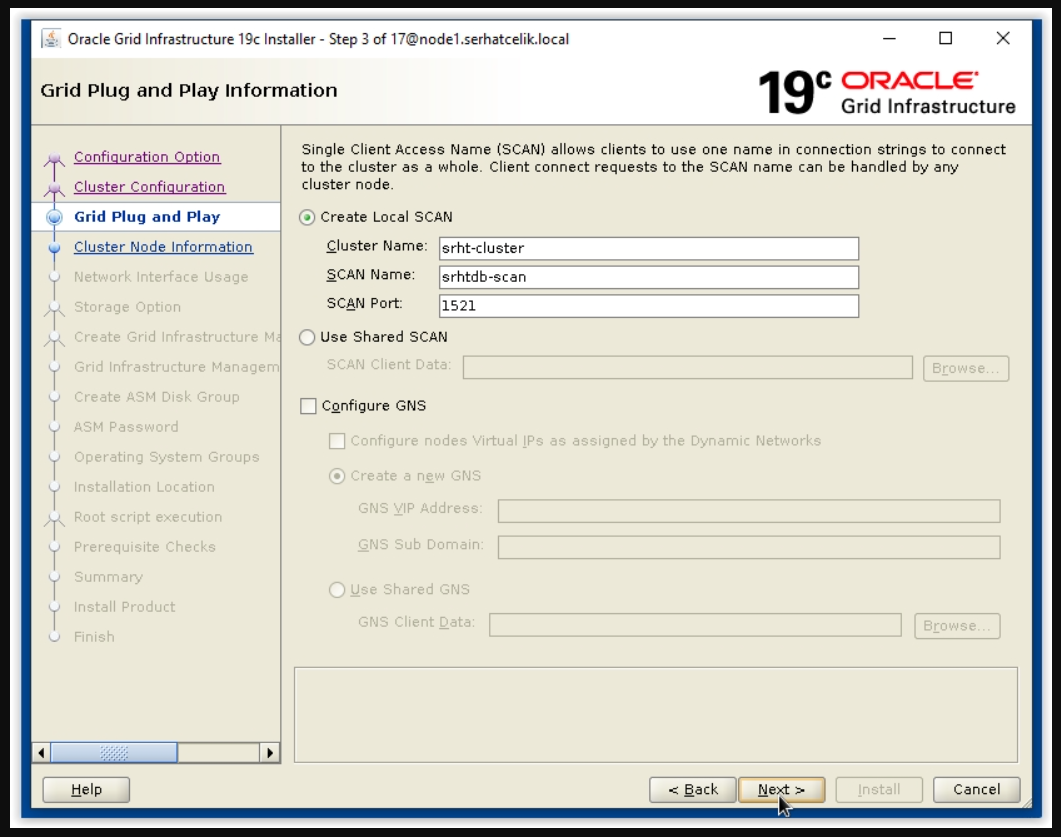Click the Install Product step

125,607
